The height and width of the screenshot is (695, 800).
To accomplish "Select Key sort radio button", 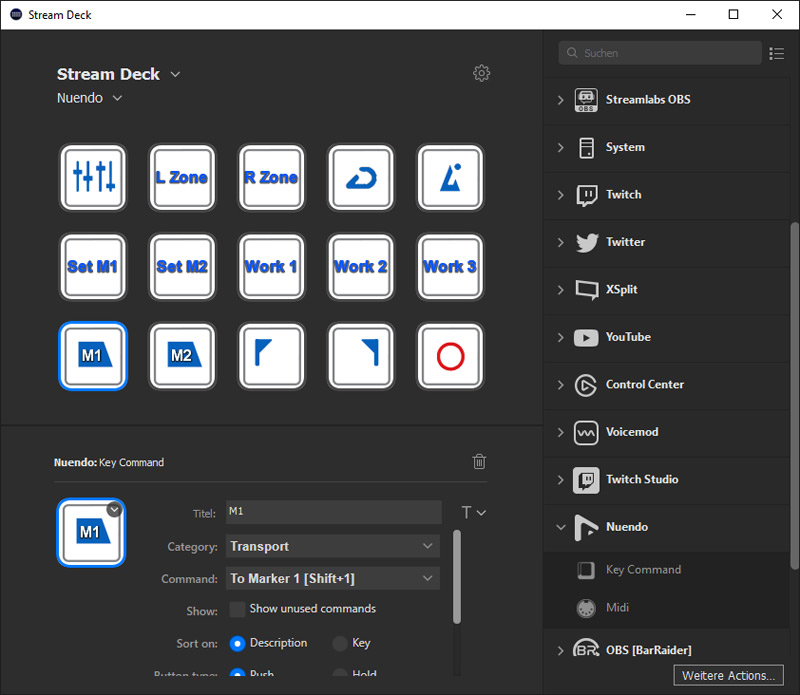I will pyautogui.click(x=340, y=643).
